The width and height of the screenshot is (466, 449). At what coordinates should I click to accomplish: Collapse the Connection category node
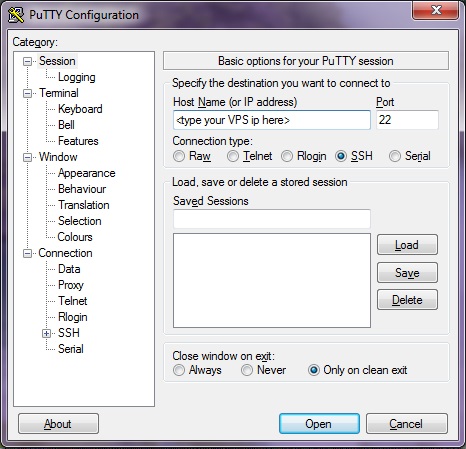(27, 253)
